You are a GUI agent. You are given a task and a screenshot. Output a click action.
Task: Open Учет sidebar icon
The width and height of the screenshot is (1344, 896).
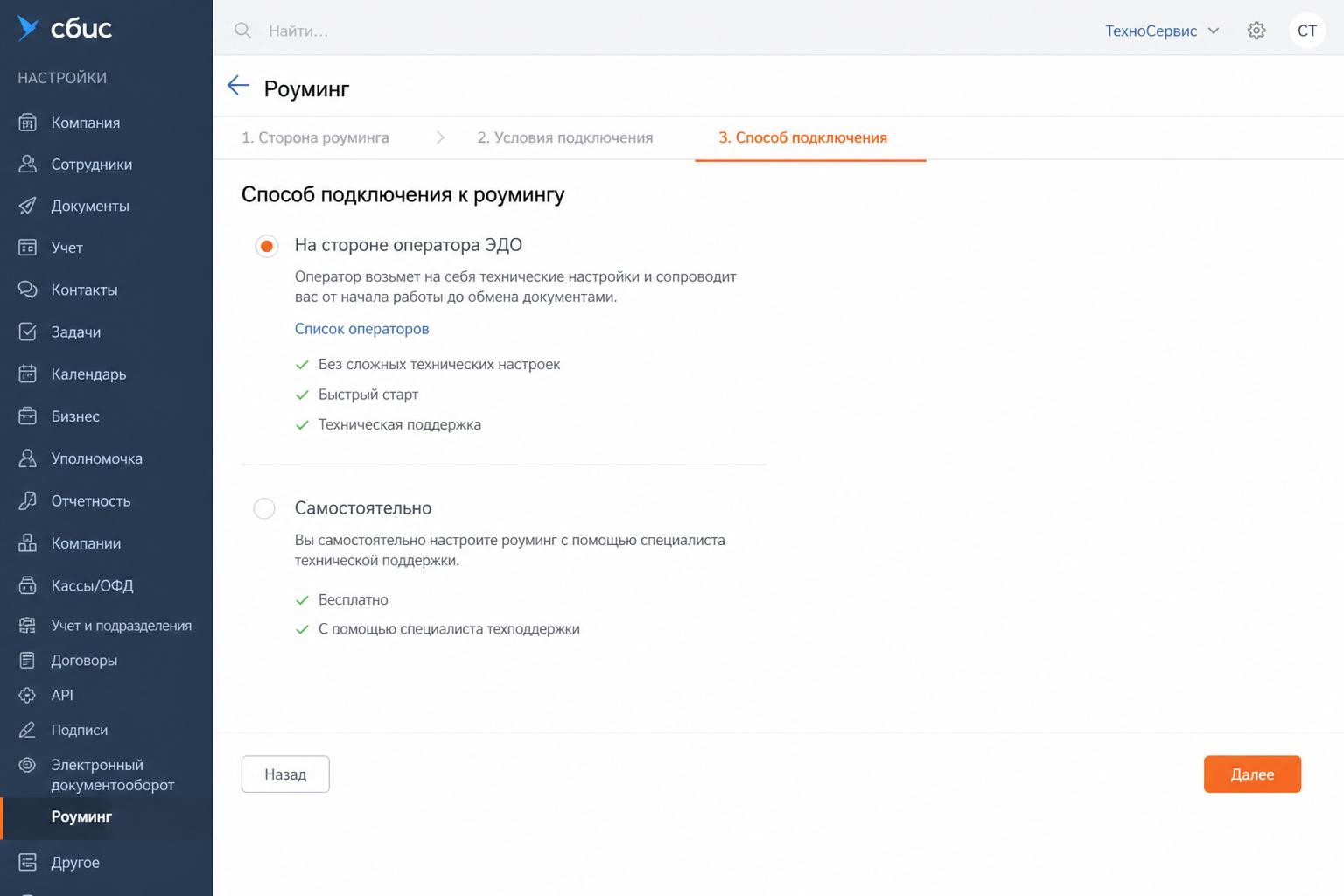click(x=28, y=248)
